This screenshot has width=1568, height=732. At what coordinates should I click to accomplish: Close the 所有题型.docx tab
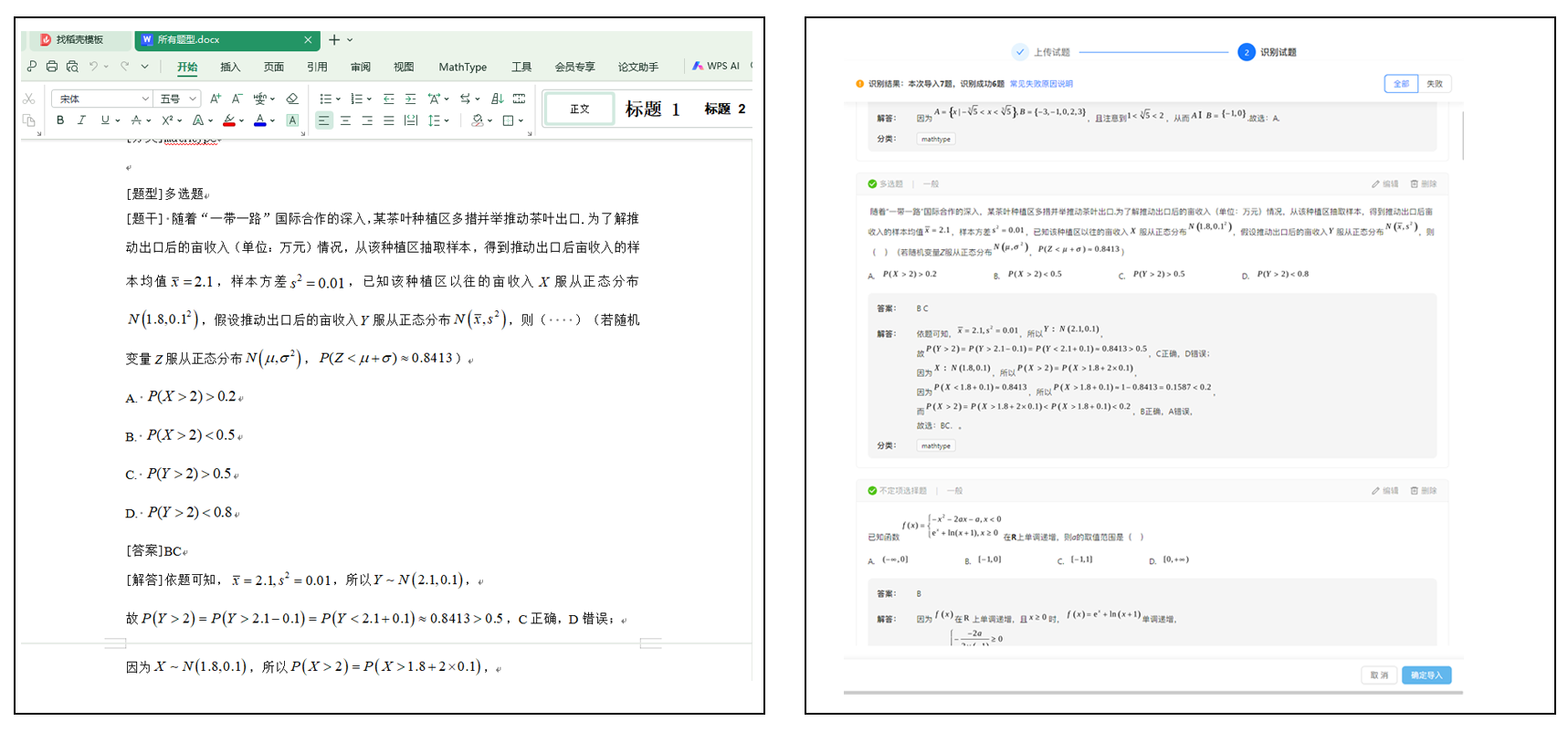(x=308, y=40)
